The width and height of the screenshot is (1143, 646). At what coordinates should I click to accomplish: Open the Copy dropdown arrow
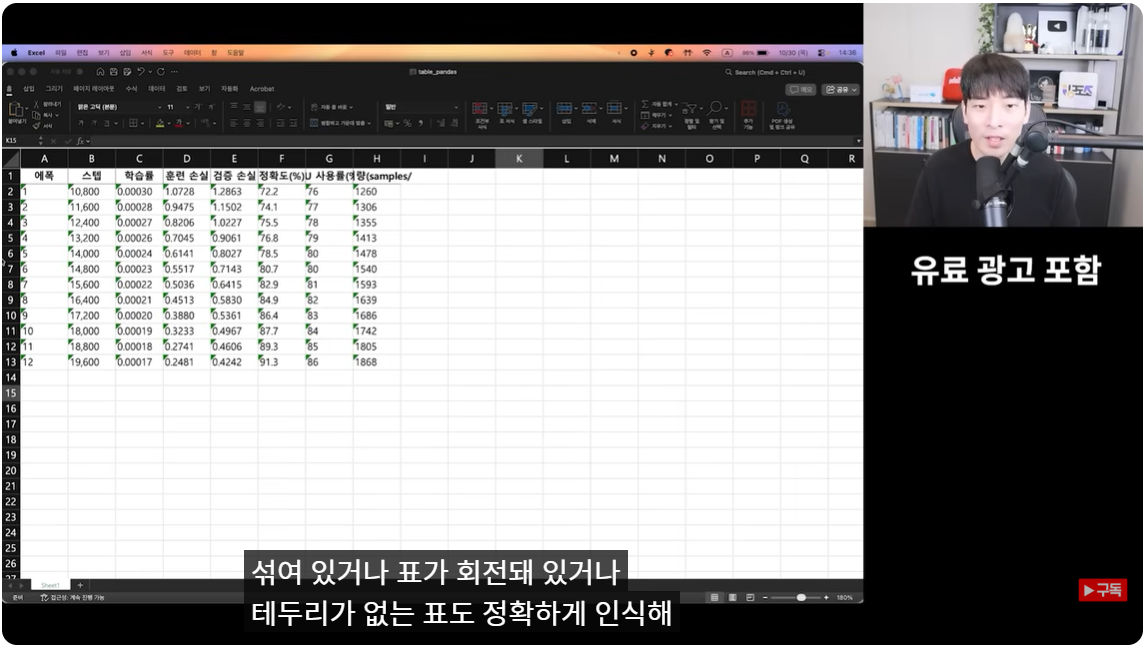(x=57, y=115)
